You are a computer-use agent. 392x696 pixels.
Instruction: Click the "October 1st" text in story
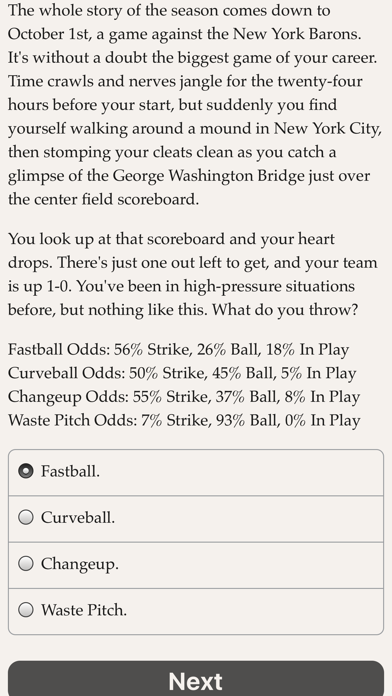click(48, 34)
